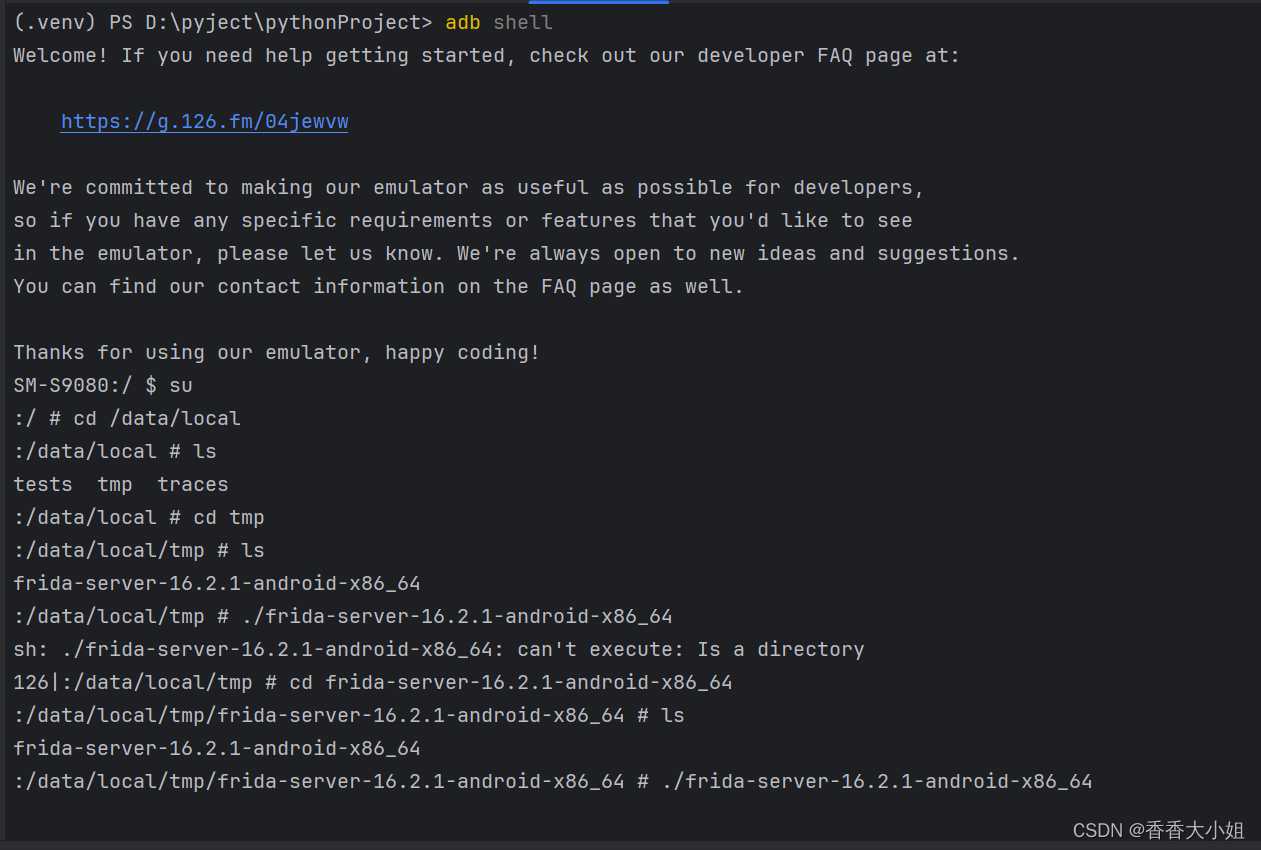Click the yellow 'adb' command text

(x=463, y=22)
